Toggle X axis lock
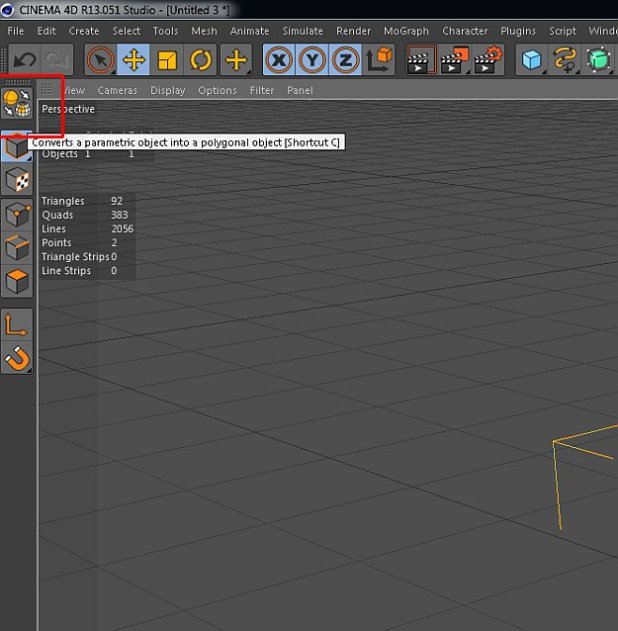This screenshot has height=631, width=618. [279, 60]
